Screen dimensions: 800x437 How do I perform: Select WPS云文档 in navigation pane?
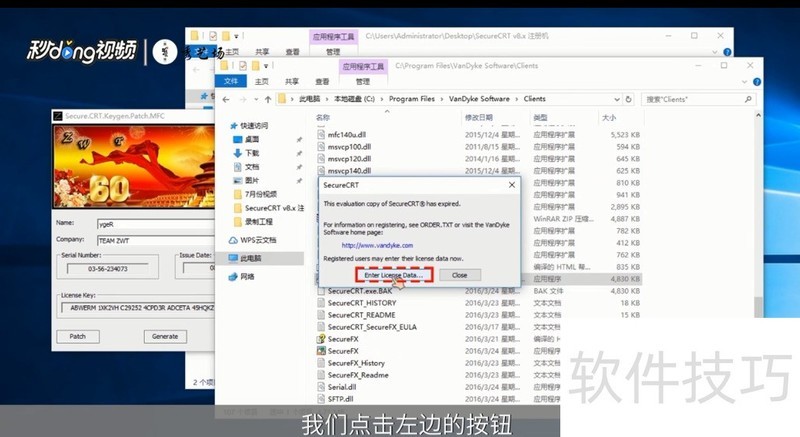(x=258, y=240)
